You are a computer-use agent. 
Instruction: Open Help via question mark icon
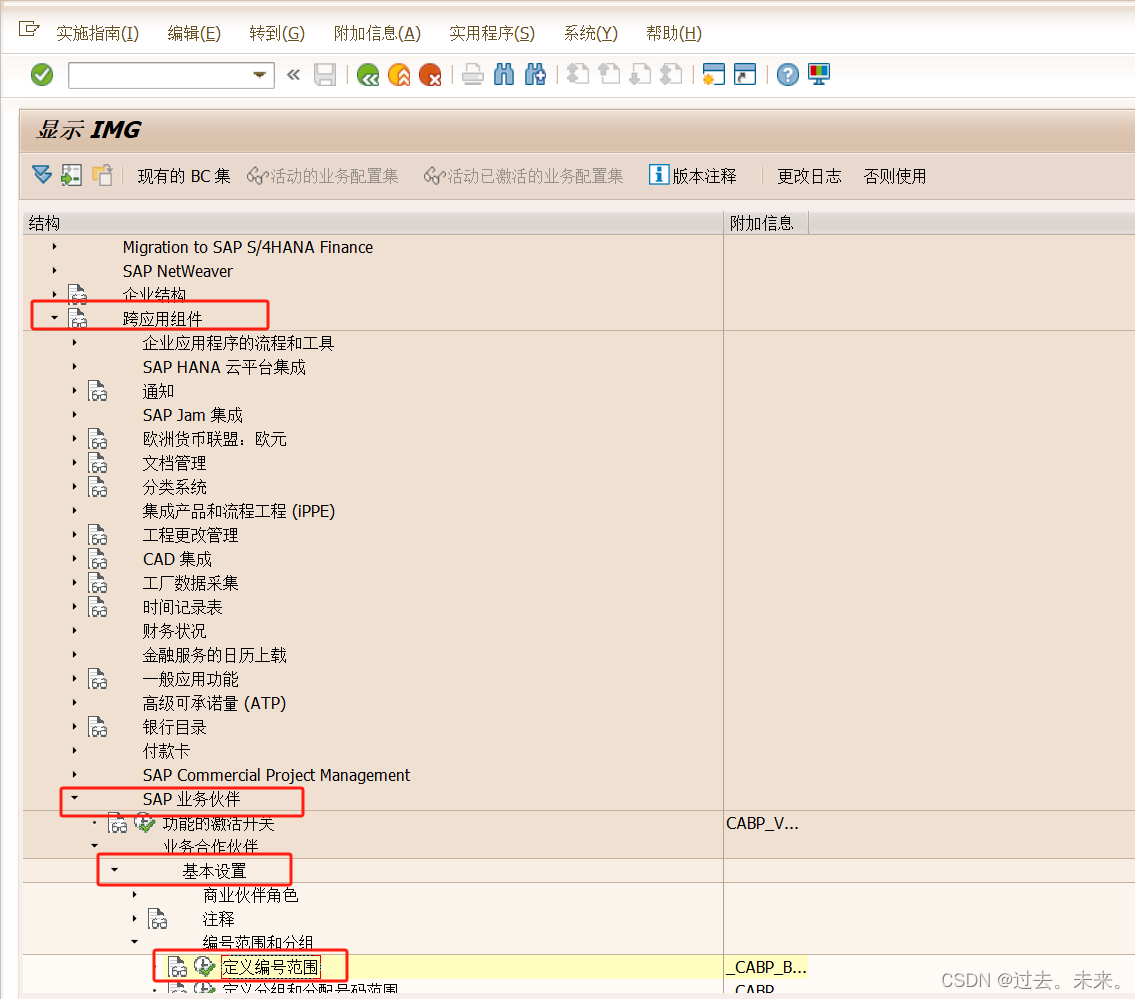[788, 74]
